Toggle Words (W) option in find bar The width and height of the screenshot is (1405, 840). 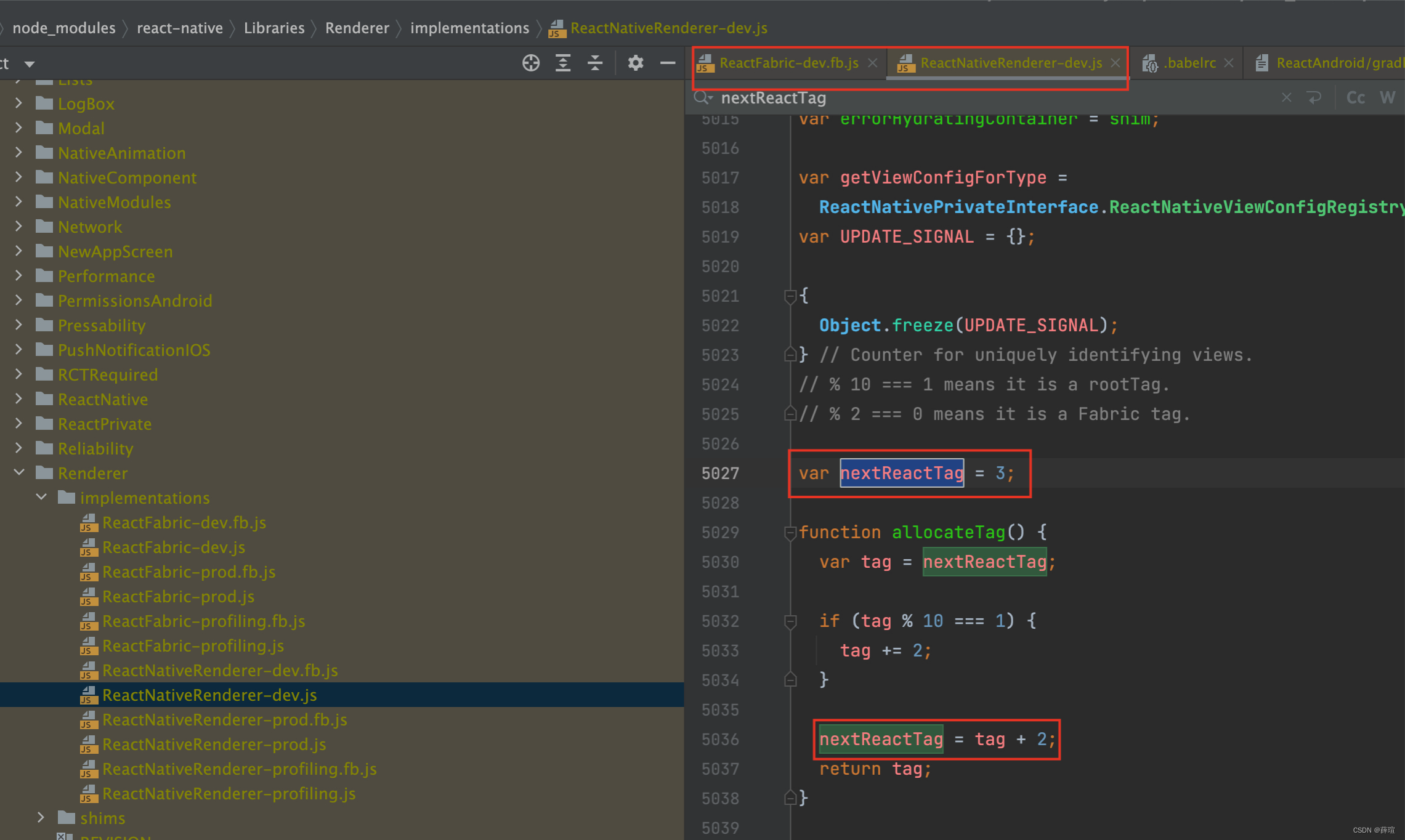click(1387, 97)
